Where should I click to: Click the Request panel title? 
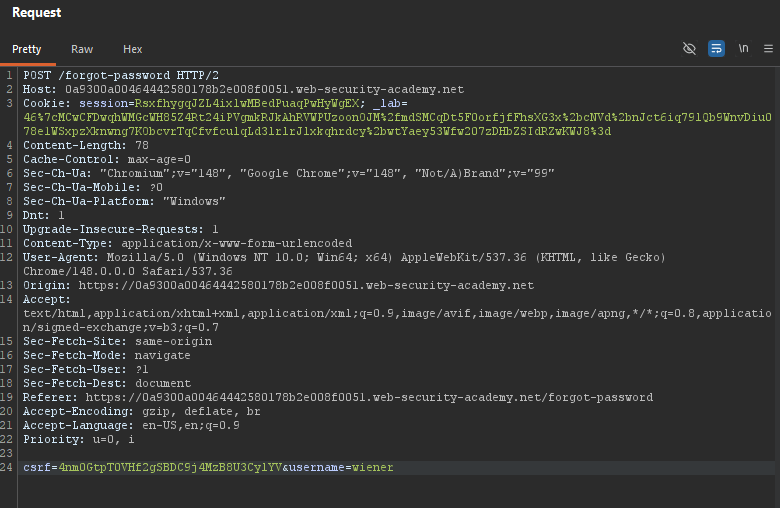click(x=36, y=12)
